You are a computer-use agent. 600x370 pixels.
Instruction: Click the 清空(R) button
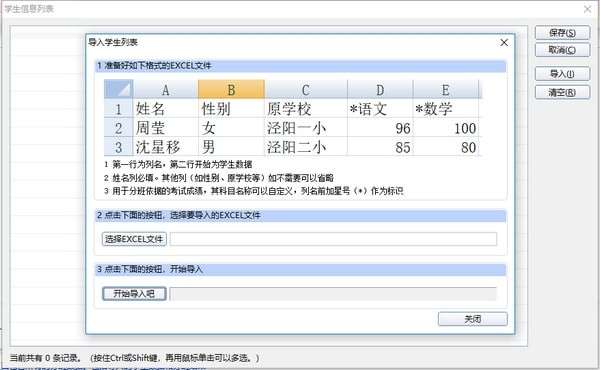(x=562, y=92)
